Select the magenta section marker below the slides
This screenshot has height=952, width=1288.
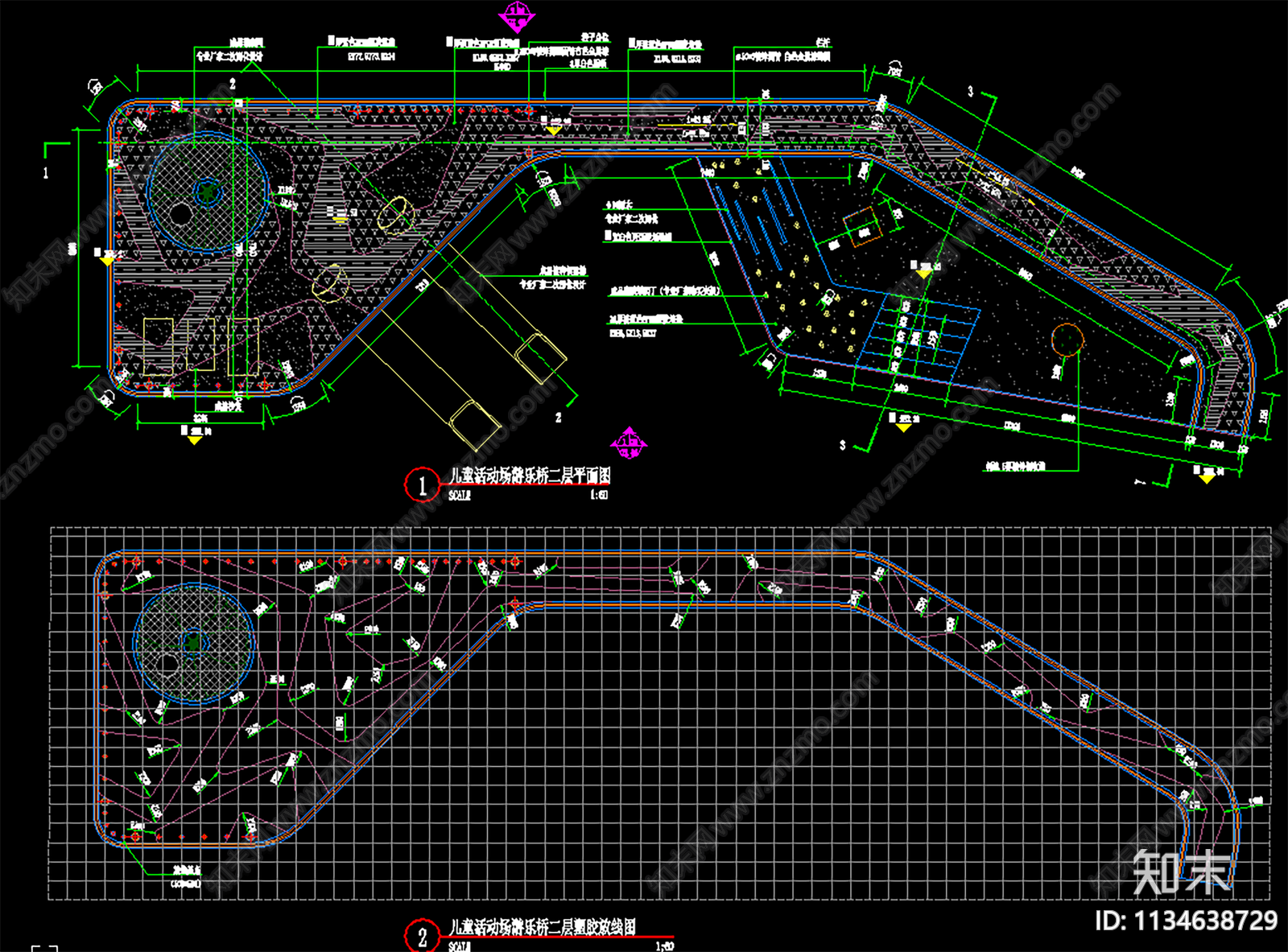pos(629,443)
